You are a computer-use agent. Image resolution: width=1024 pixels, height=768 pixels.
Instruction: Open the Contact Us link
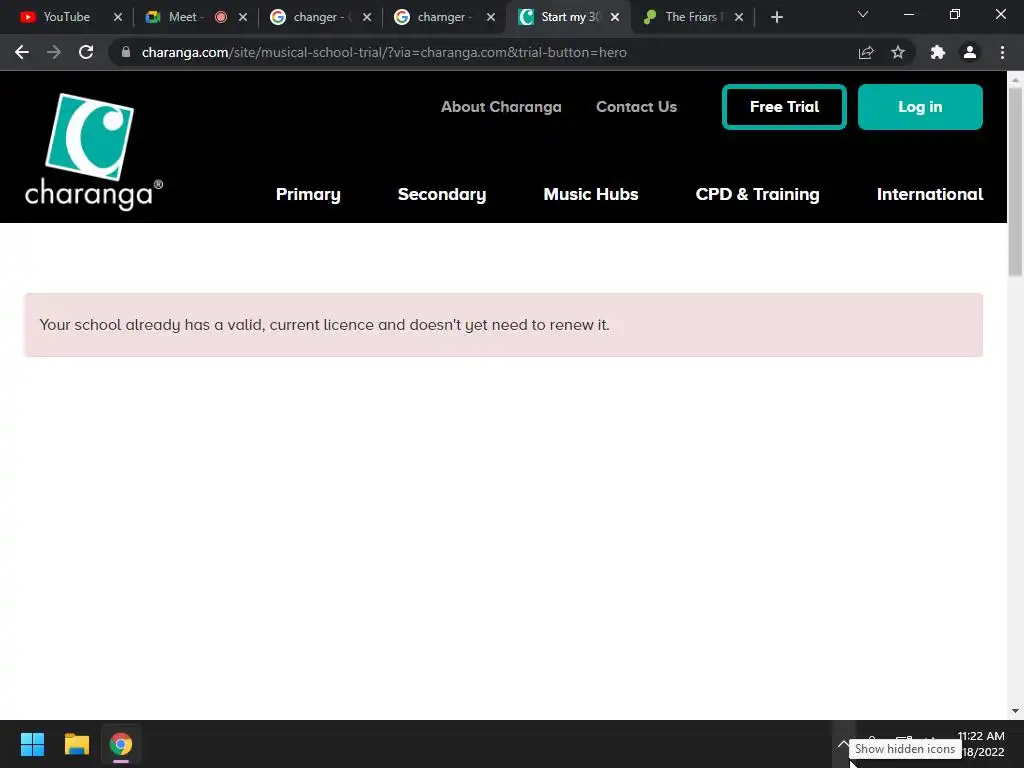point(636,107)
